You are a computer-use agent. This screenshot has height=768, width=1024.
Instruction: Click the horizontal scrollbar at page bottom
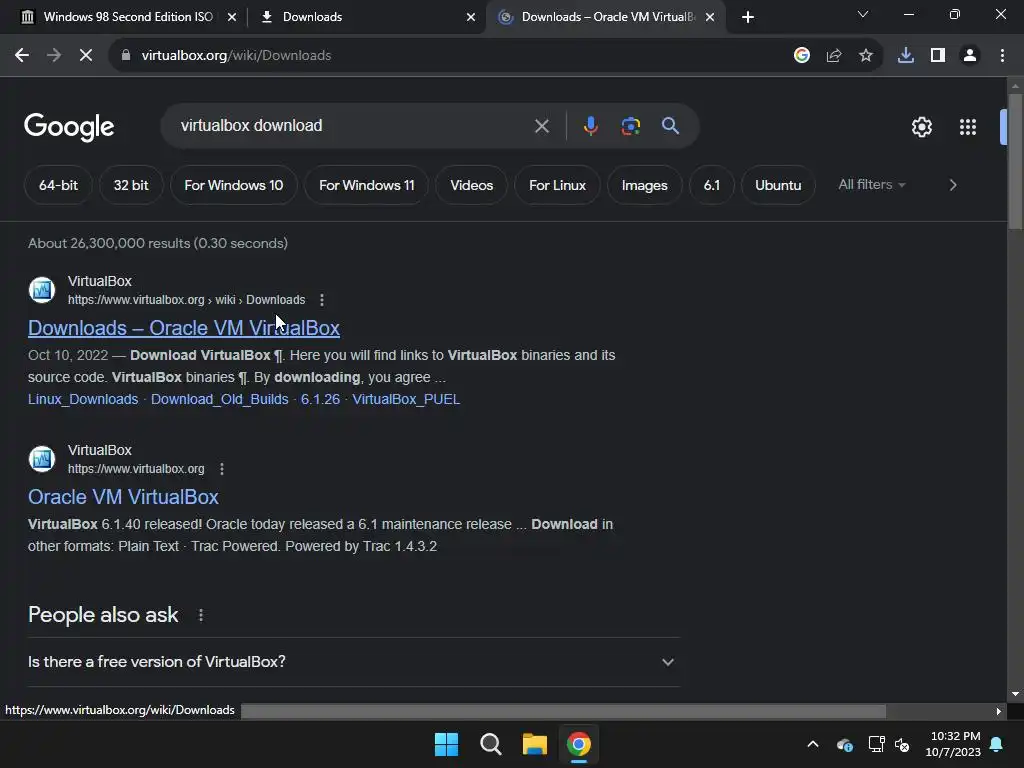[563, 711]
